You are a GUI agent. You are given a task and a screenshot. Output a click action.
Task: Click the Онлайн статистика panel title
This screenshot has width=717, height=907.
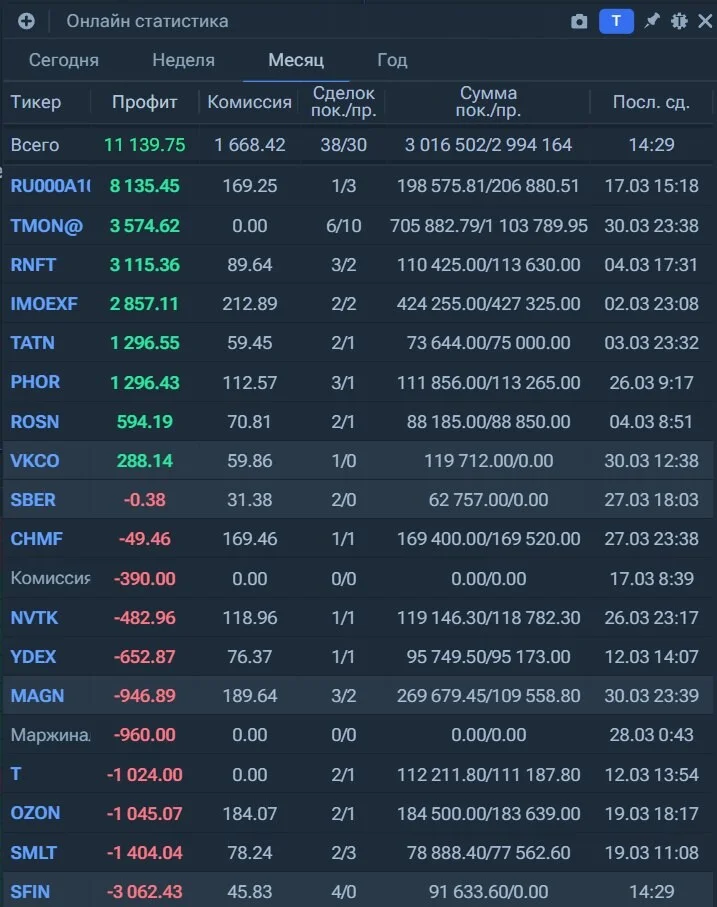pyautogui.click(x=147, y=21)
